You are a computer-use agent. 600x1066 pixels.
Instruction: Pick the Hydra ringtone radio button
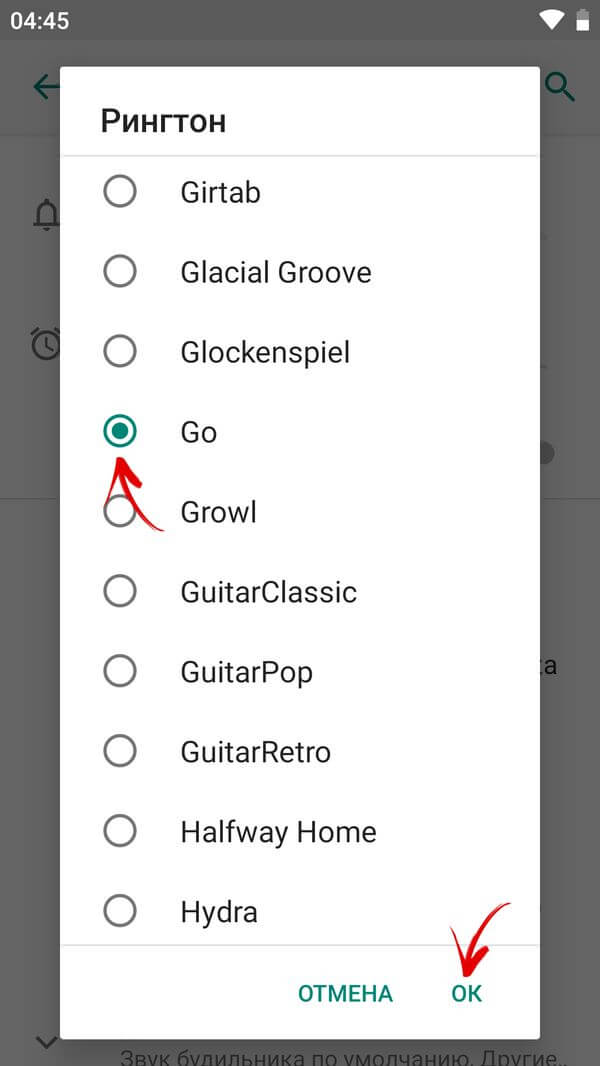pyautogui.click(x=120, y=911)
